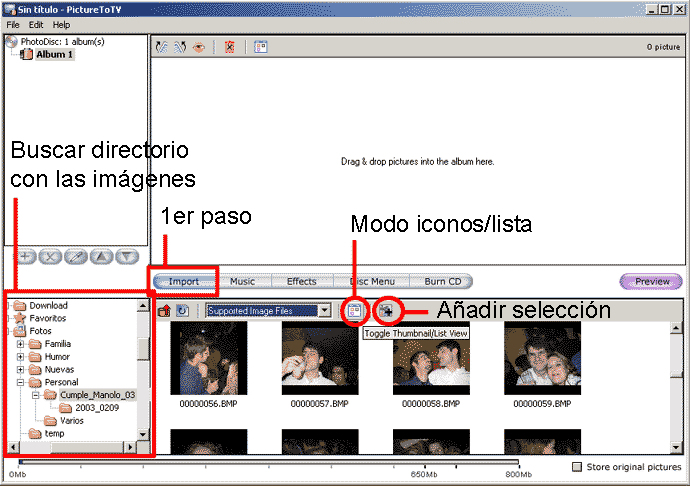Click the Varios folder icon
Screen dimensions: 690x486
[x=50, y=421]
